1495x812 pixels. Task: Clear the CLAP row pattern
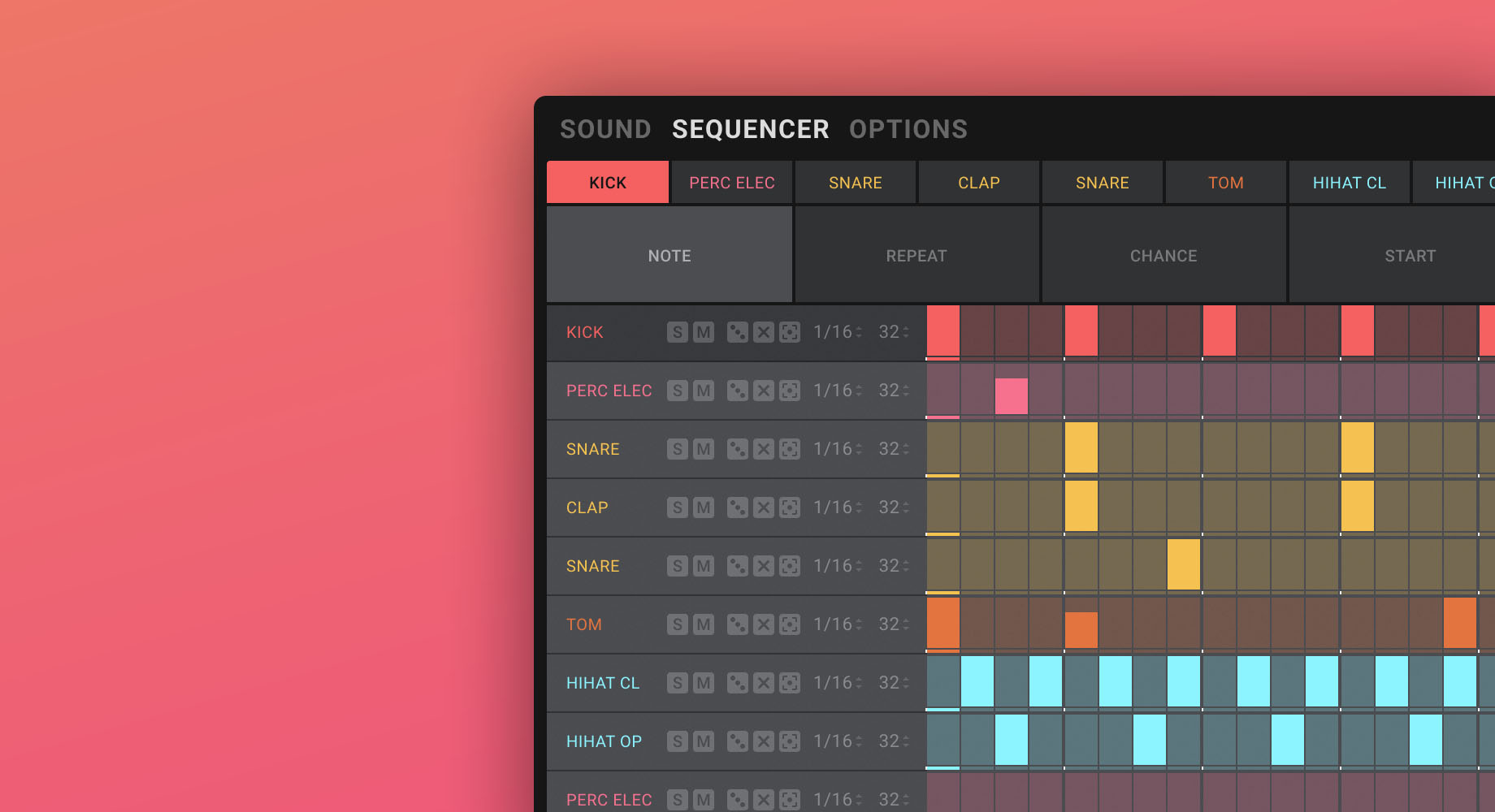click(764, 508)
